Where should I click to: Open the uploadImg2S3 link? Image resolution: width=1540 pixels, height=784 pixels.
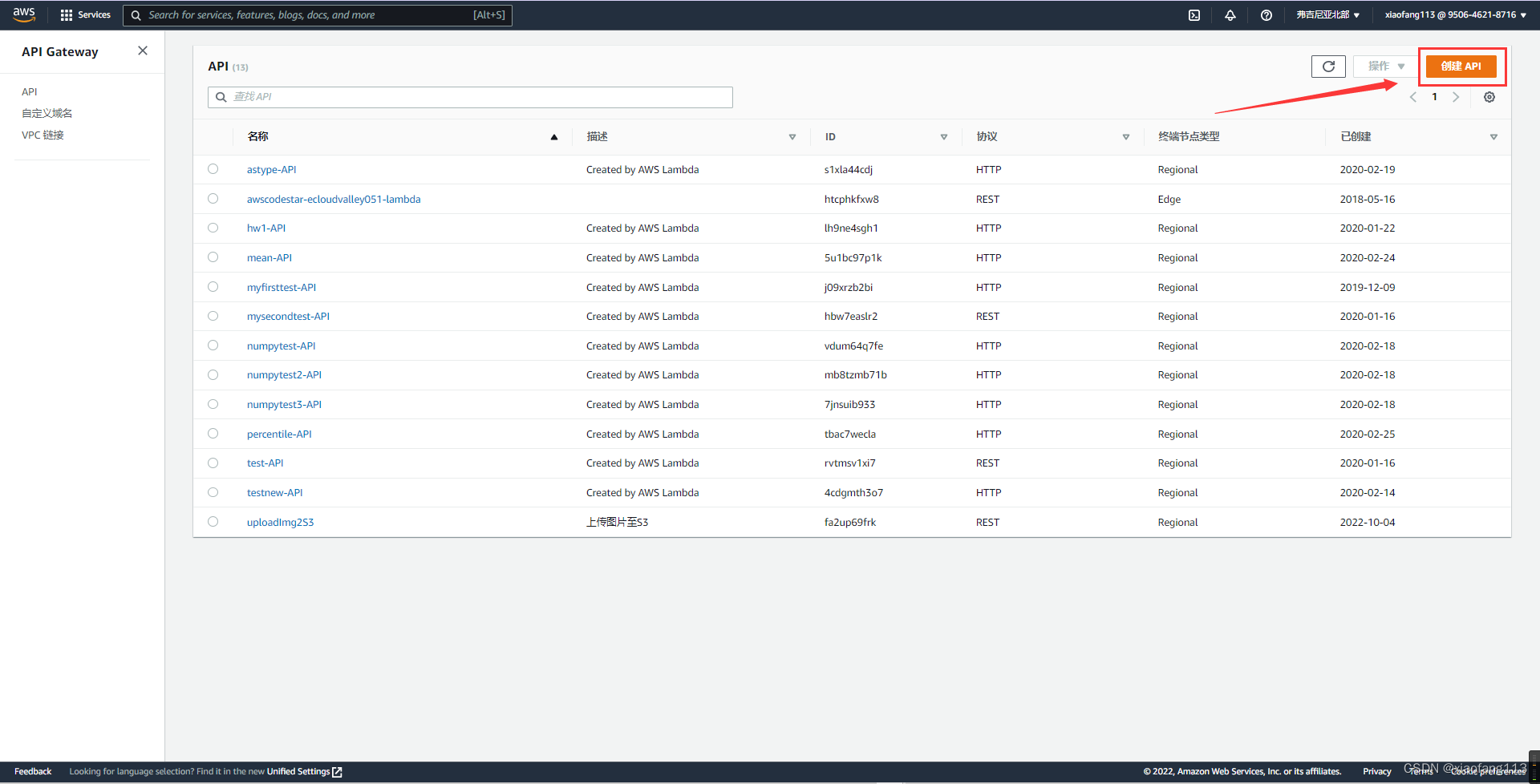(x=280, y=523)
